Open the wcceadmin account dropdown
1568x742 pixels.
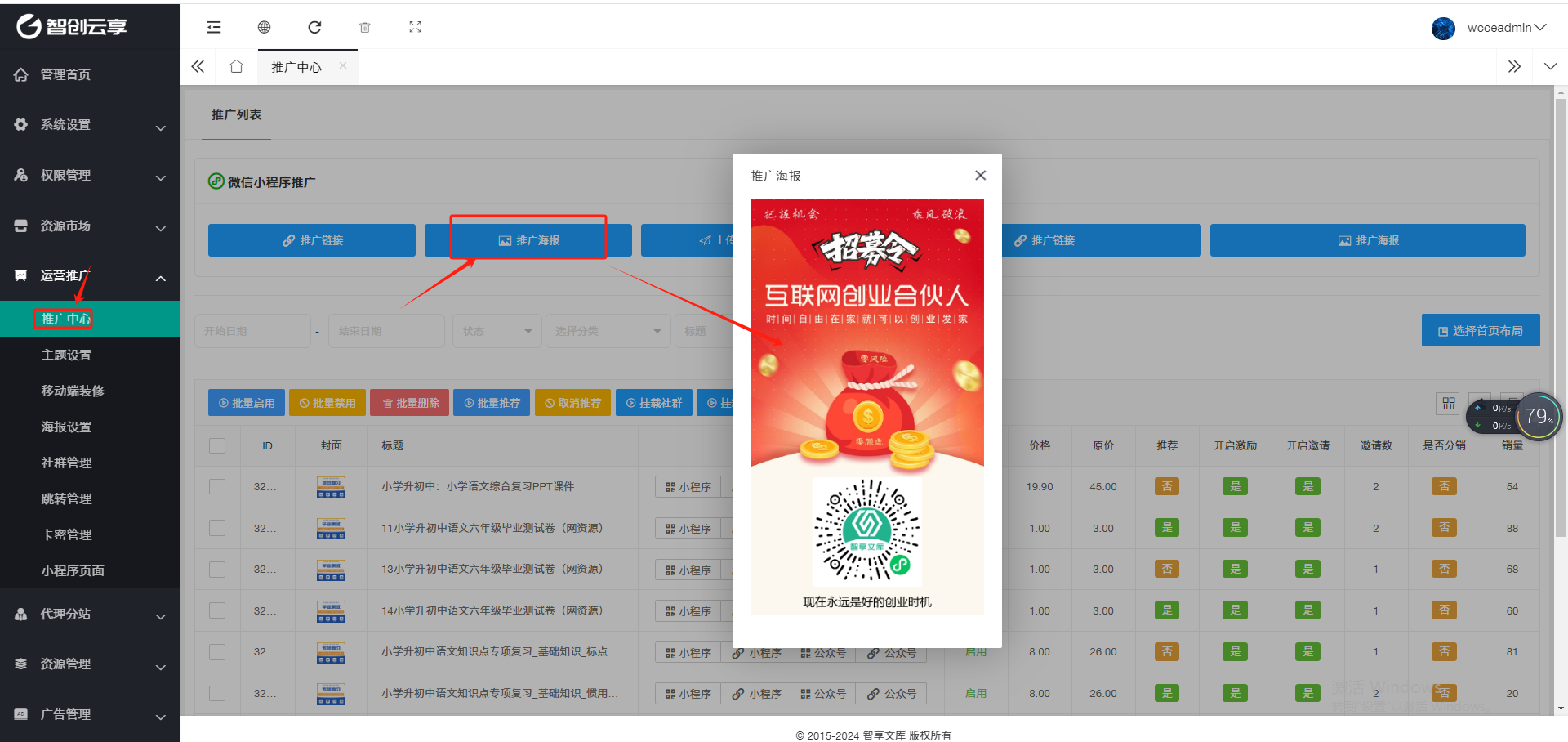[1506, 28]
